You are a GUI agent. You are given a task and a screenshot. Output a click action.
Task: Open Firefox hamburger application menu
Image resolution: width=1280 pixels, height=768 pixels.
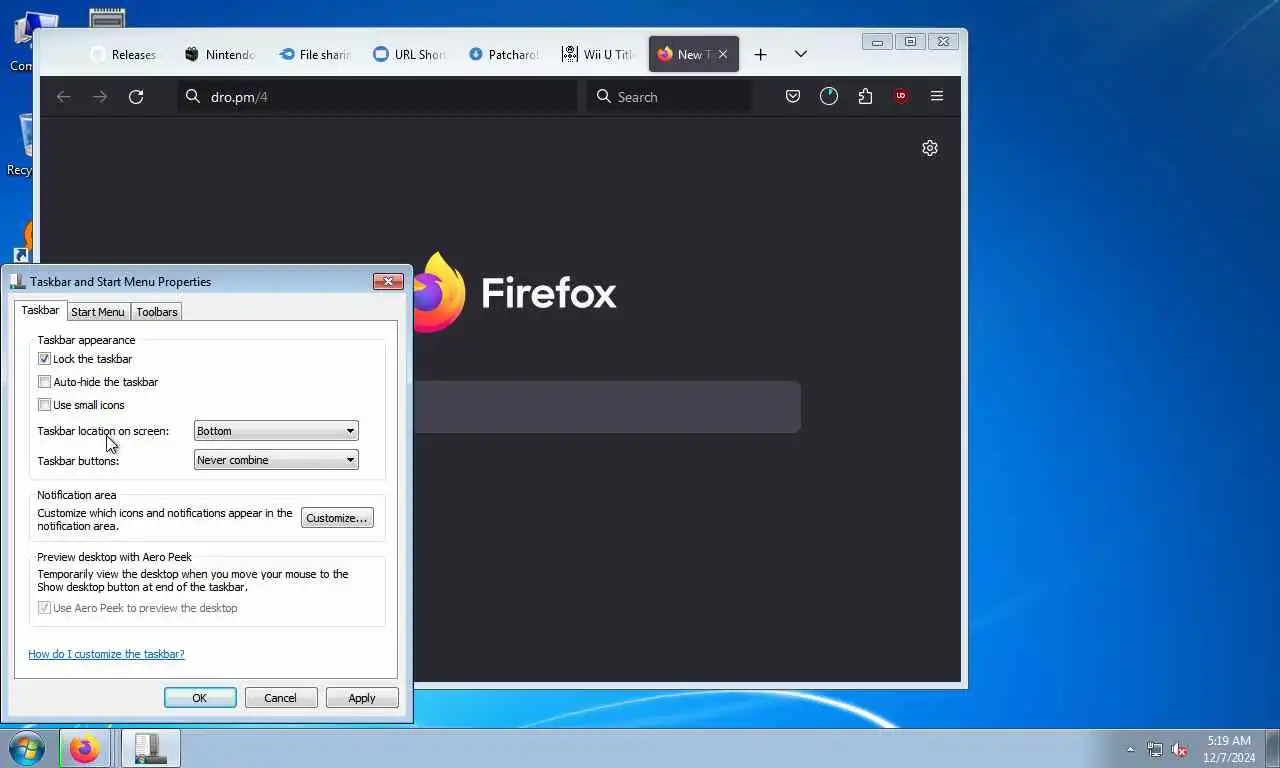pos(937,96)
